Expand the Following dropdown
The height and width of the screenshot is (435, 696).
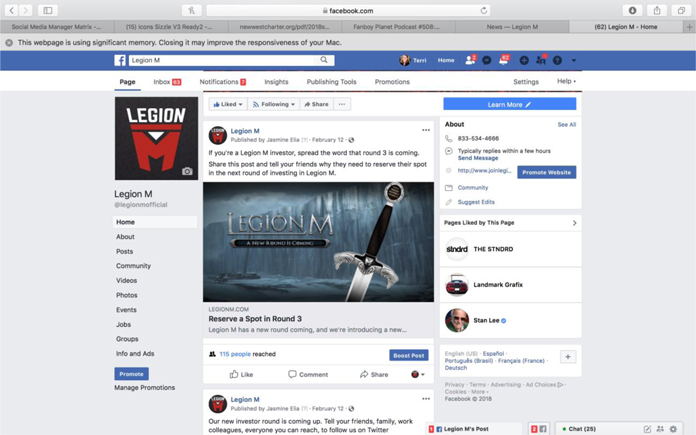tap(274, 104)
